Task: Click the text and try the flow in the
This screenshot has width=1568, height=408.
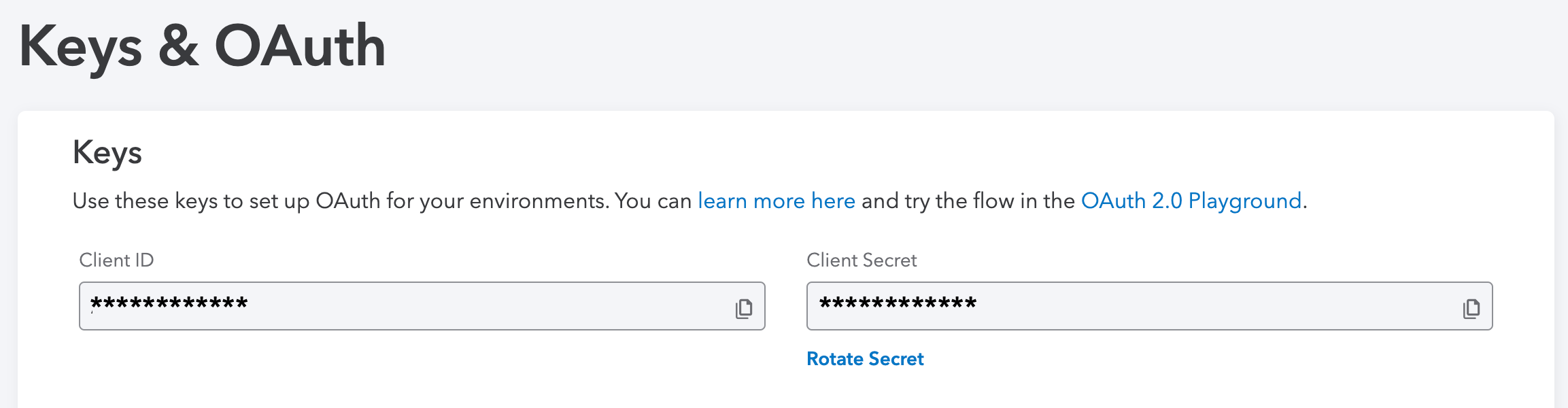Action: [x=968, y=201]
